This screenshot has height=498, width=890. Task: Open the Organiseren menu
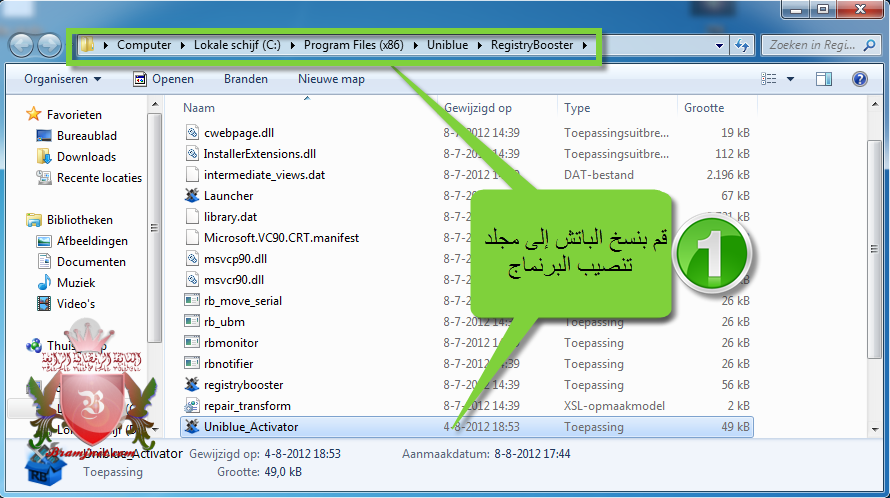click(62, 79)
